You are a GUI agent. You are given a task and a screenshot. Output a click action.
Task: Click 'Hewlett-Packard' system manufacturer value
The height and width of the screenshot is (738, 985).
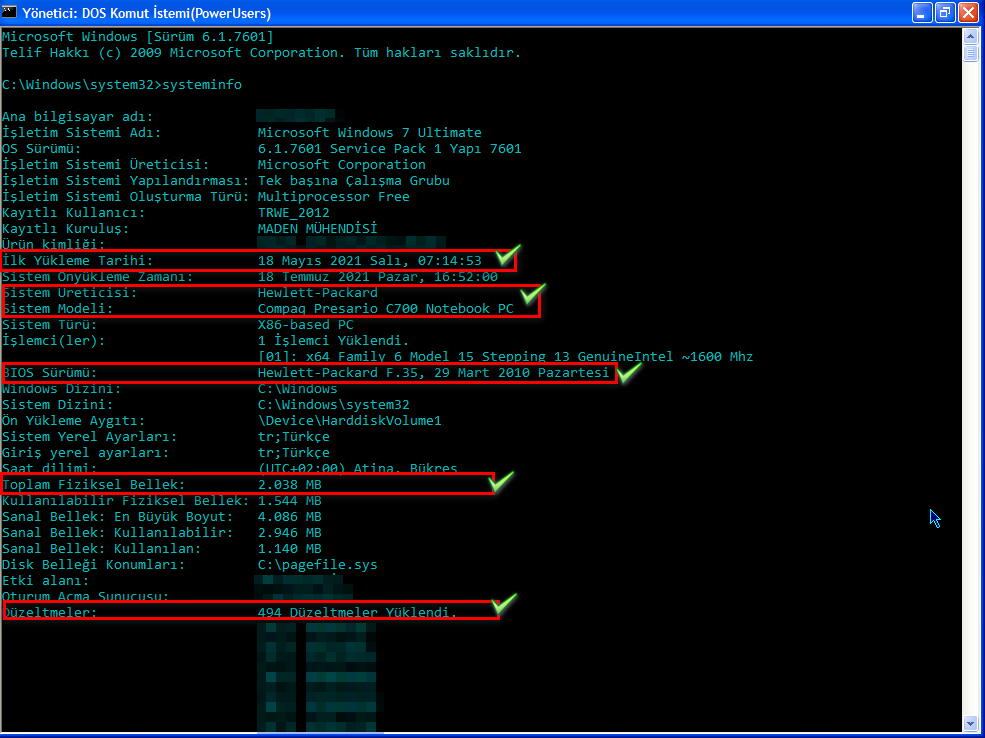click(x=317, y=293)
